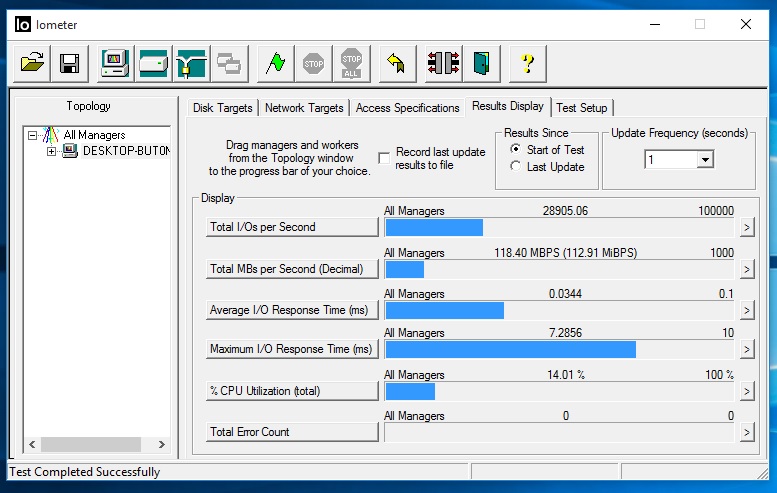This screenshot has height=493, width=777.
Task: Disconnect selected worker or manager icon
Action: click(x=443, y=63)
